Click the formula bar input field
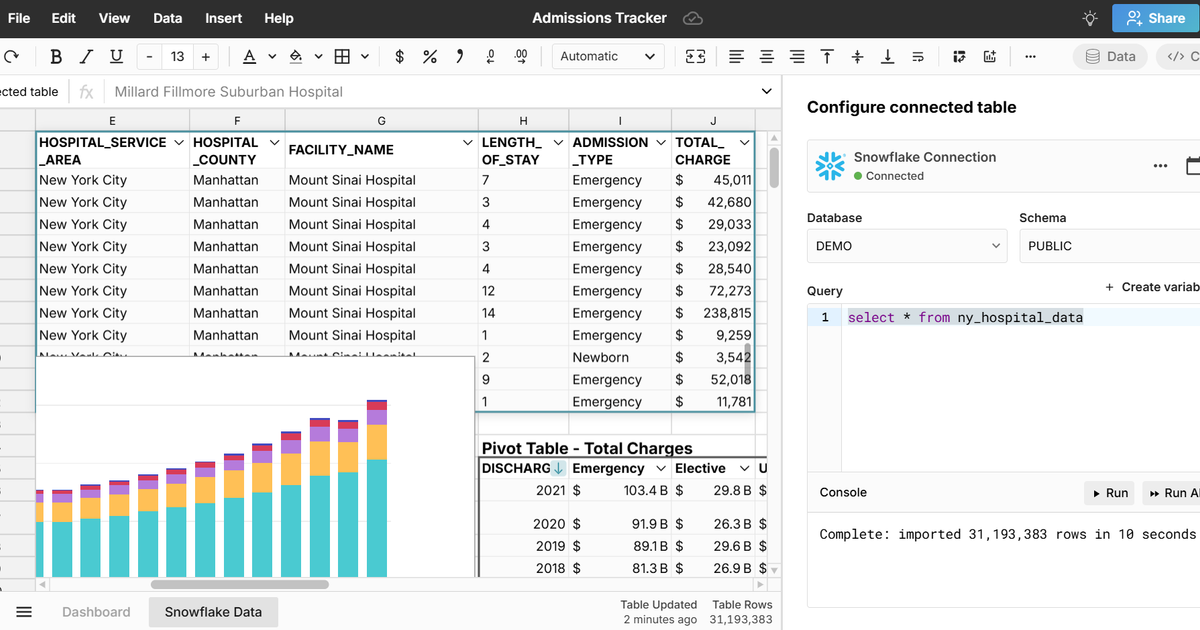This screenshot has height=630, width=1200. coord(430,91)
